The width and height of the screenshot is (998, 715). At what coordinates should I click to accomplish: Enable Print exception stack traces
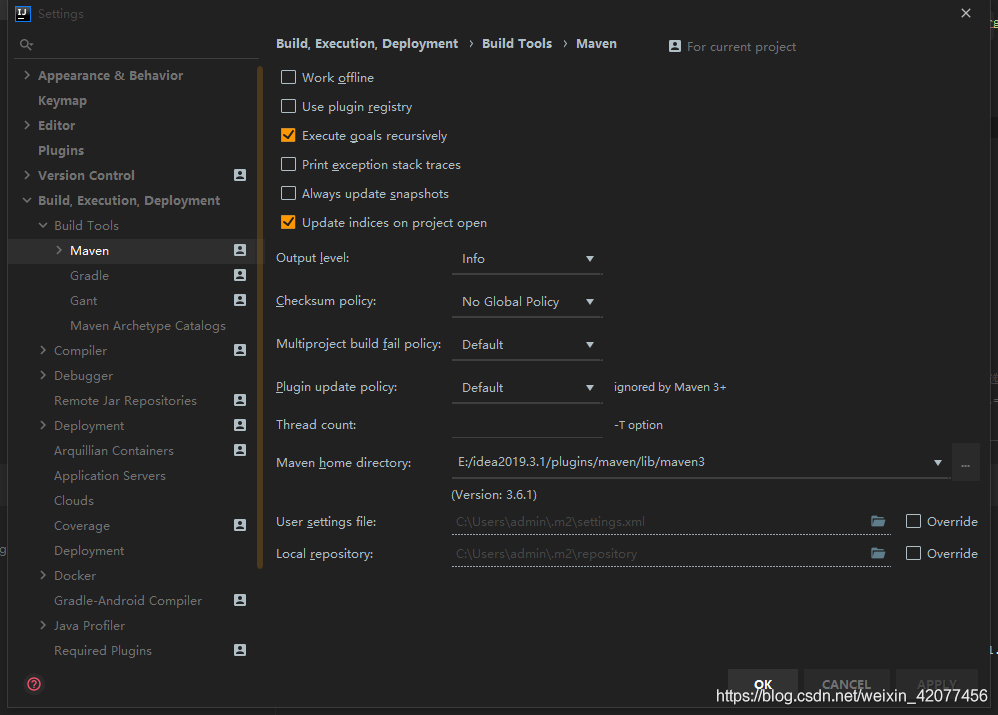[x=288, y=164]
